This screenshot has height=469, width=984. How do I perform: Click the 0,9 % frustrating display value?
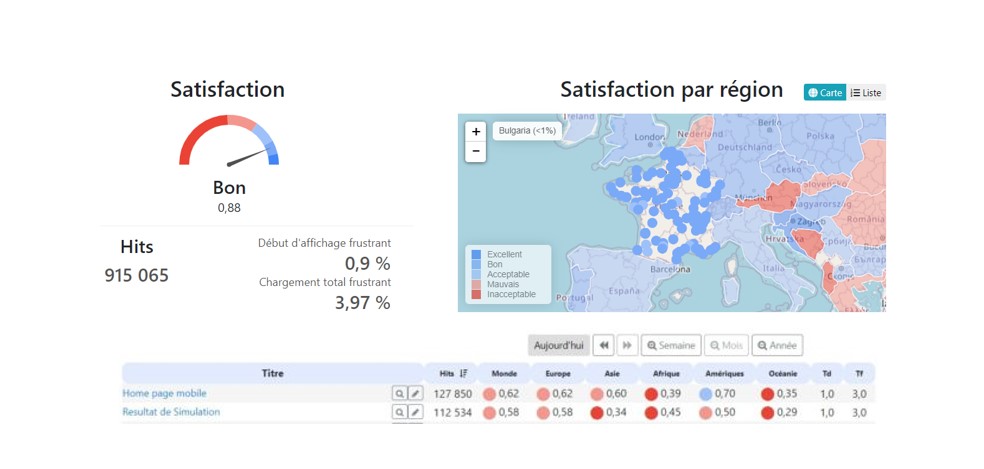click(x=368, y=263)
